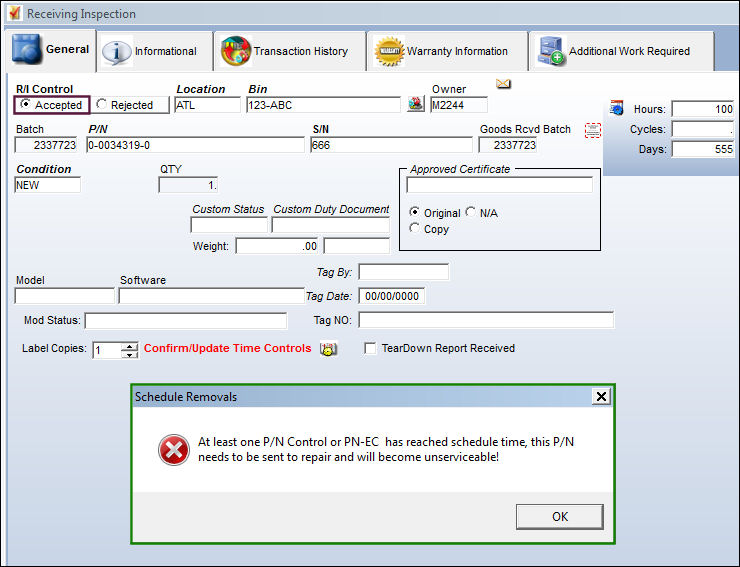
Task: Click Confirm/Update Time Controls red link
Action: point(227,348)
